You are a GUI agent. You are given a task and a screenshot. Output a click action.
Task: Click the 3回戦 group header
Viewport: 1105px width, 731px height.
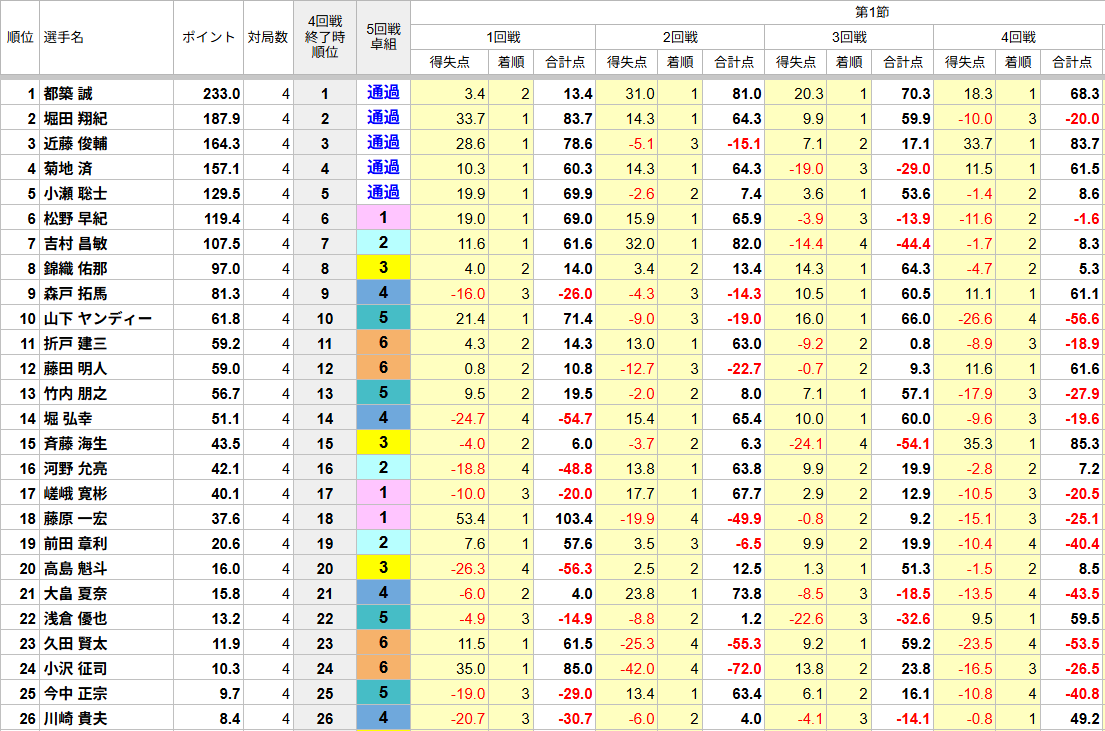(x=849, y=37)
